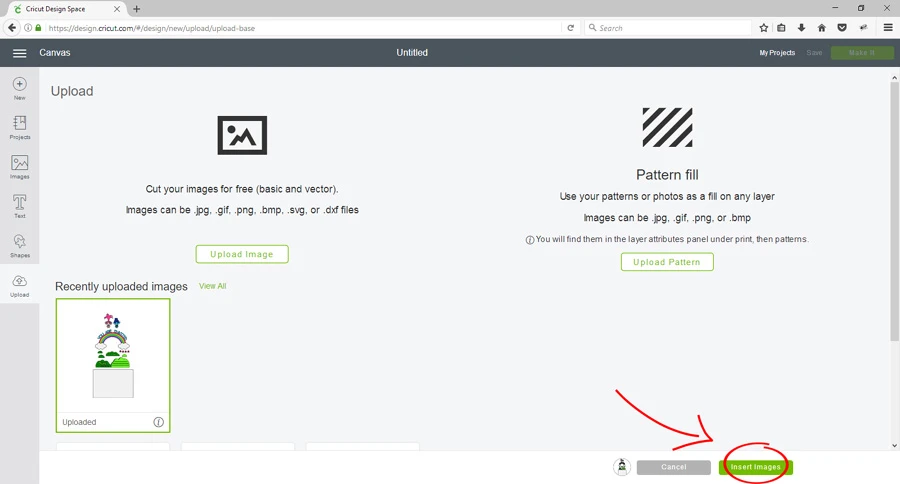Click the scrollbar up arrow

(x=894, y=78)
